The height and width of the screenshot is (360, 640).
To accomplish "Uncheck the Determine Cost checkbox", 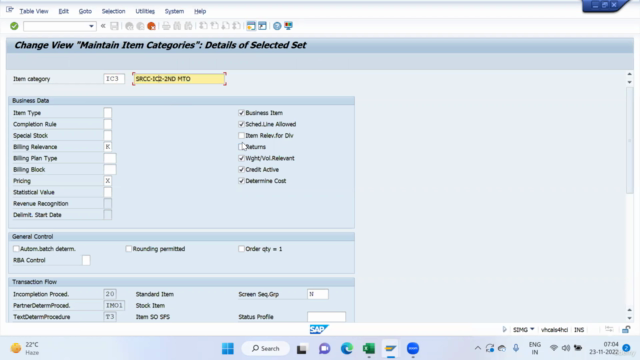I will tap(241, 181).
